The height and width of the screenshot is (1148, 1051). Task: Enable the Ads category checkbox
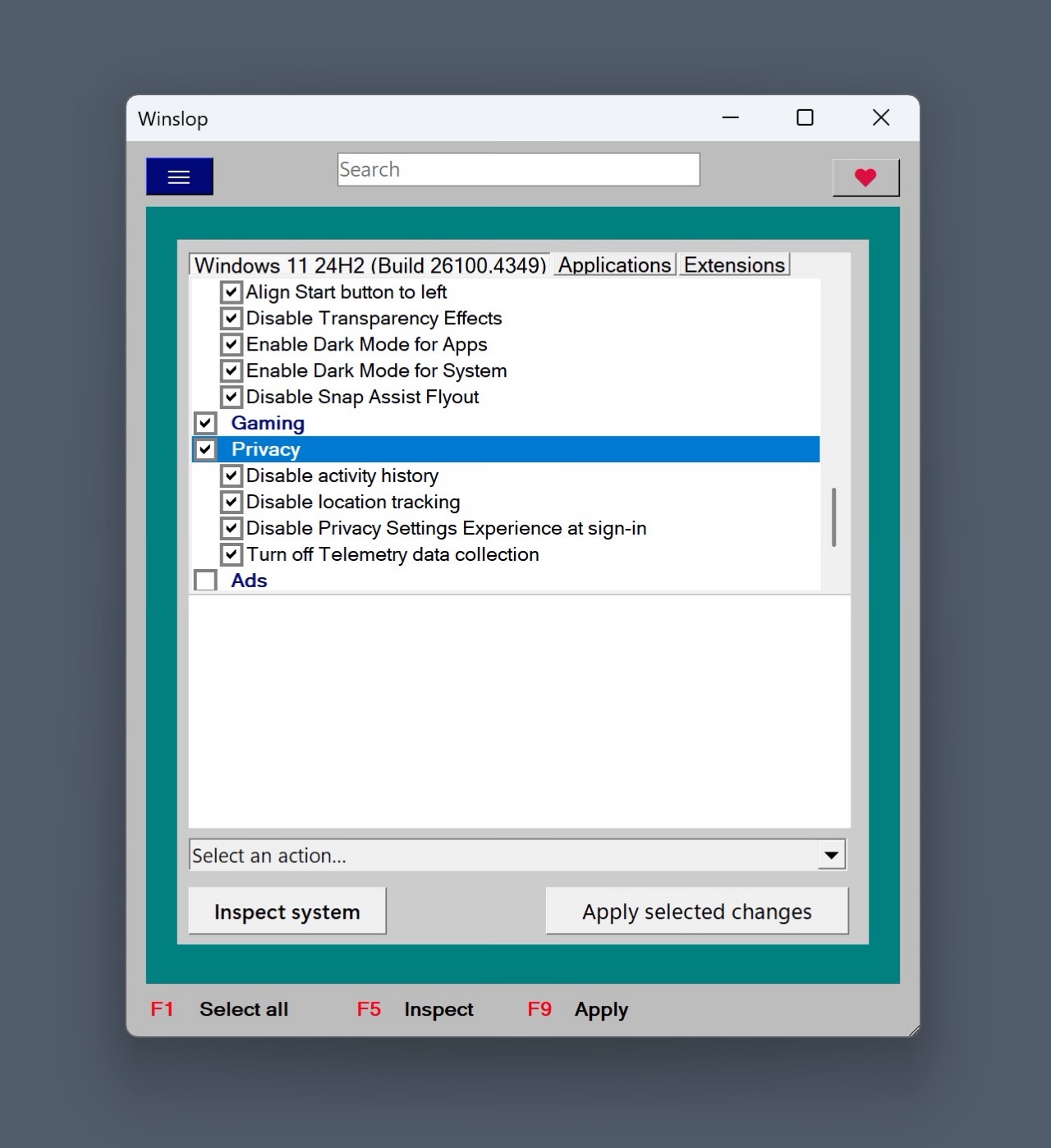[x=205, y=581]
